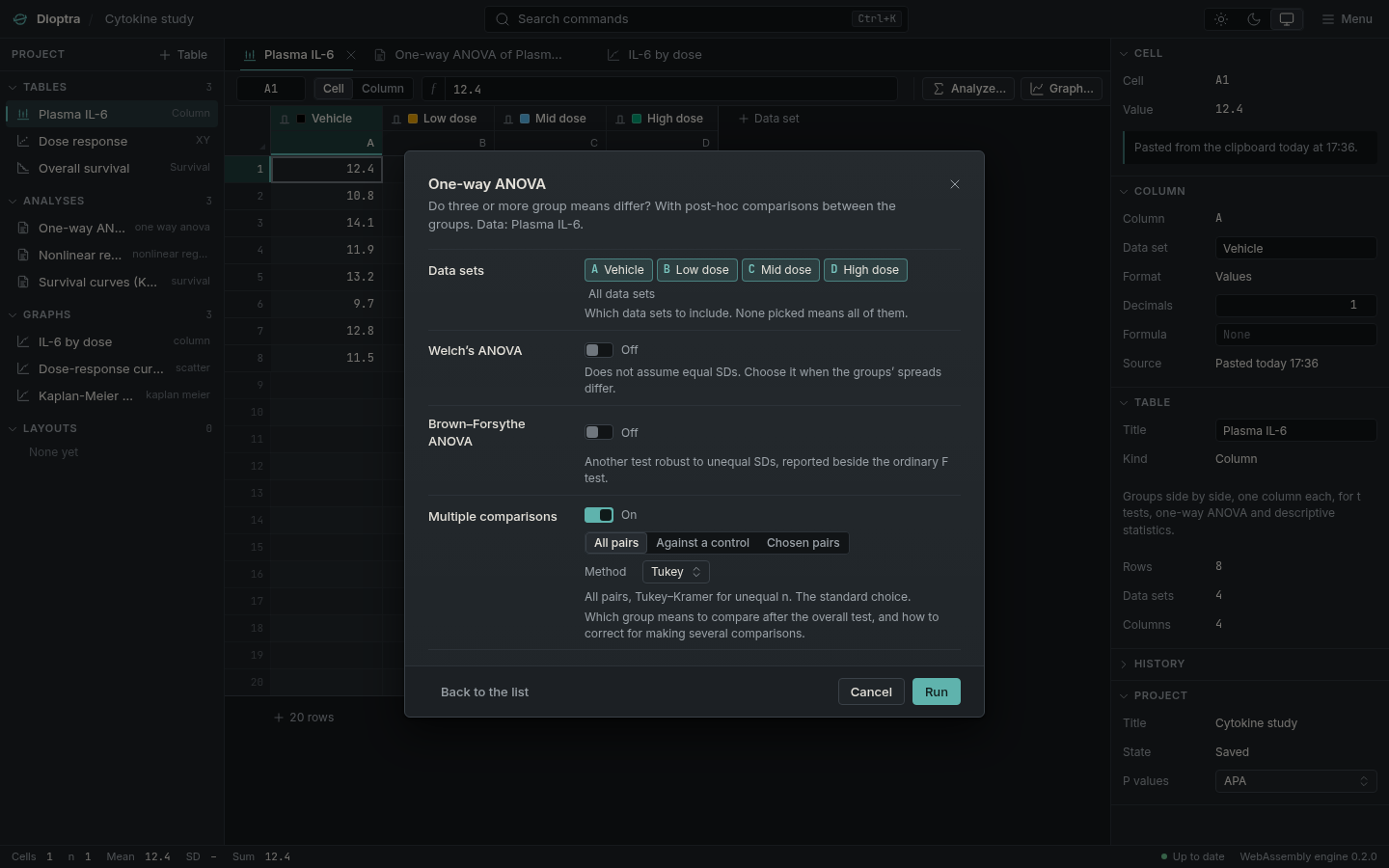The height and width of the screenshot is (868, 1389).
Task: Cancel the One-way ANOVA dialog
Action: coord(871,692)
